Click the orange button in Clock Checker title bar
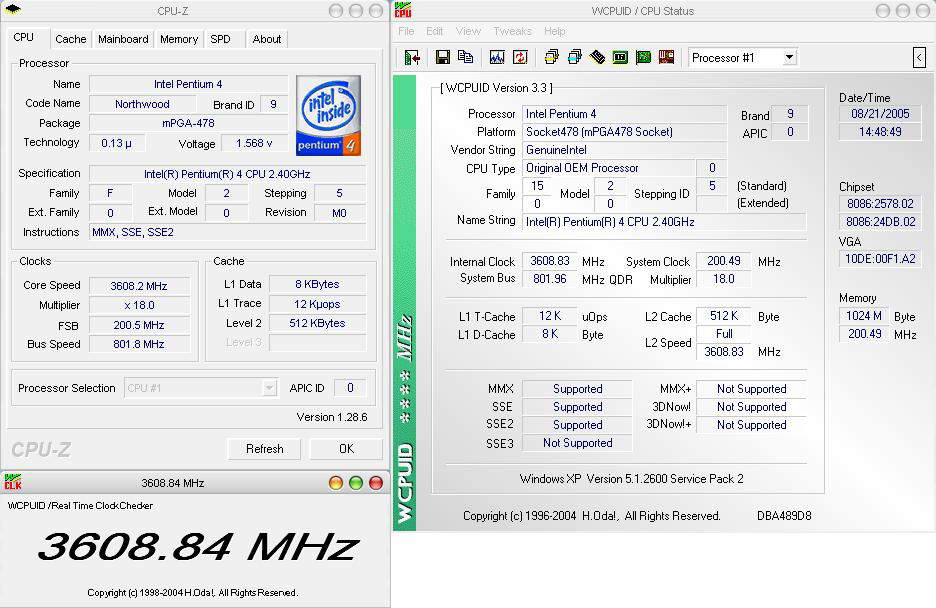Viewport: 936px width, 608px height. click(336, 483)
